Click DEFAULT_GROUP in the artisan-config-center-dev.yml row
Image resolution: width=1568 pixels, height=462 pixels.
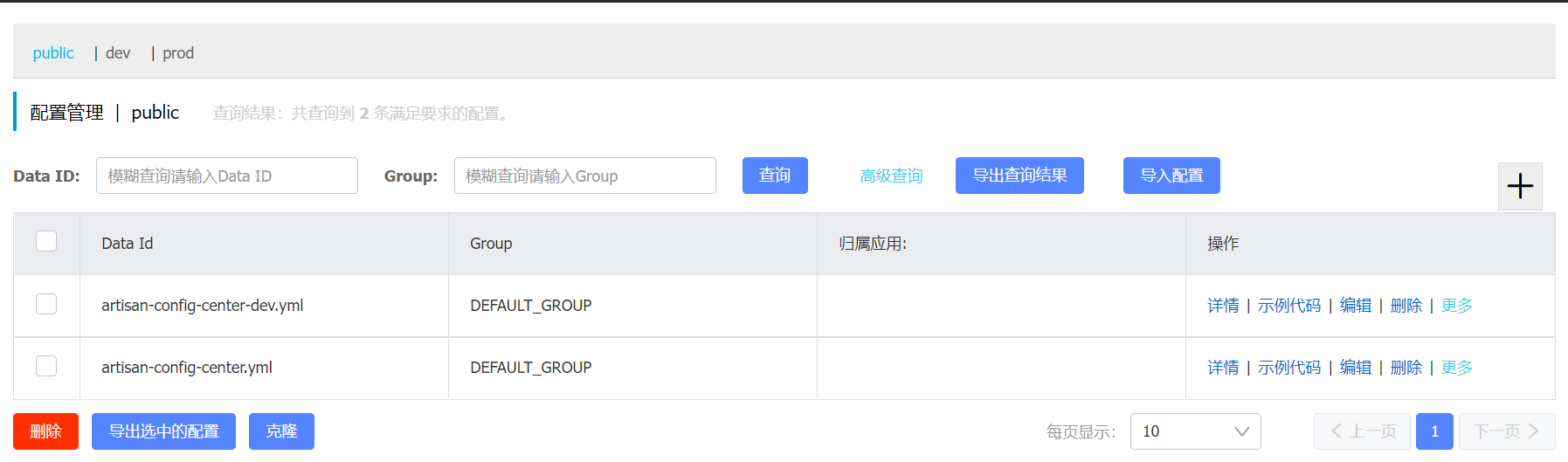coord(531,306)
